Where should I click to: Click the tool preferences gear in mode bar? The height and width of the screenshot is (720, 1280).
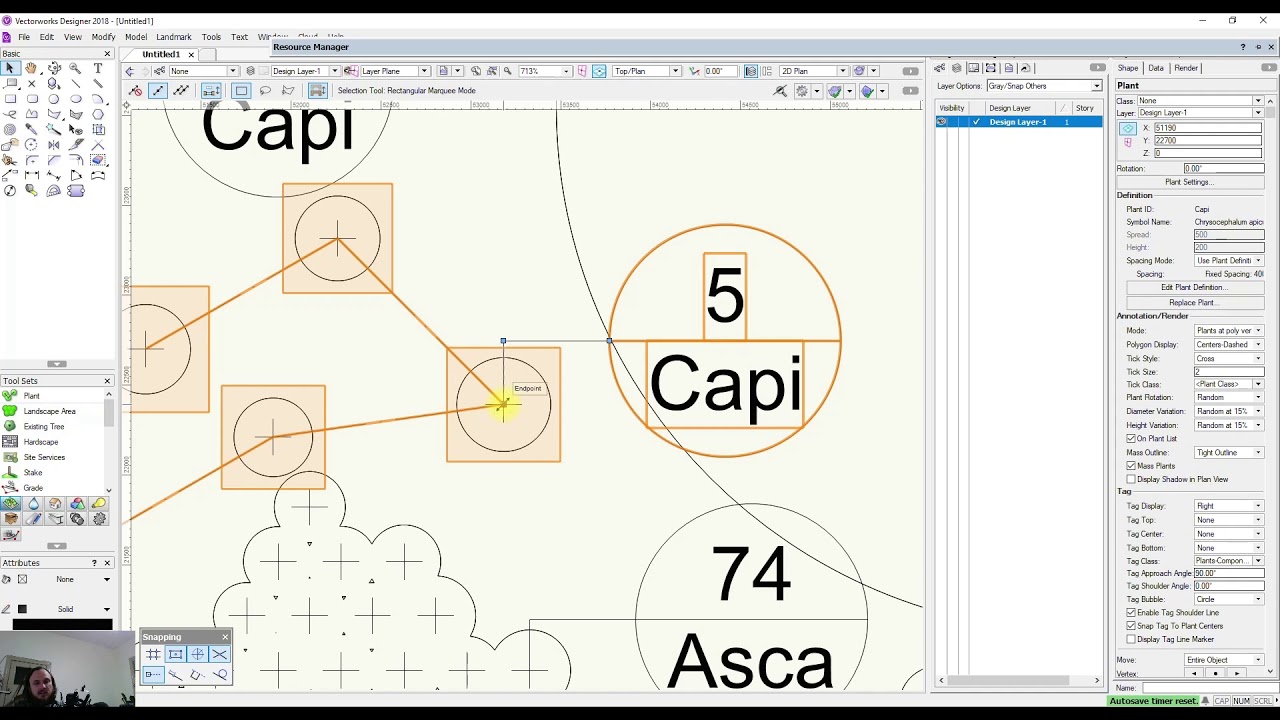coord(802,91)
